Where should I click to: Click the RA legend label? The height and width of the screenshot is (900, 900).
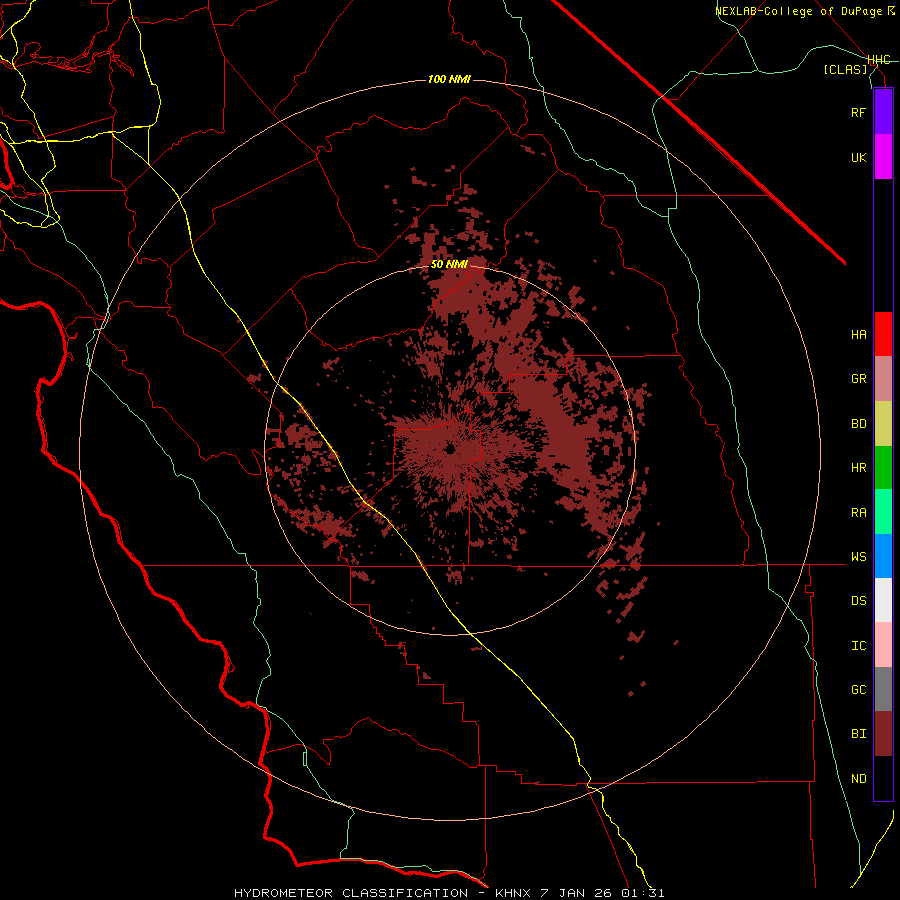858,513
